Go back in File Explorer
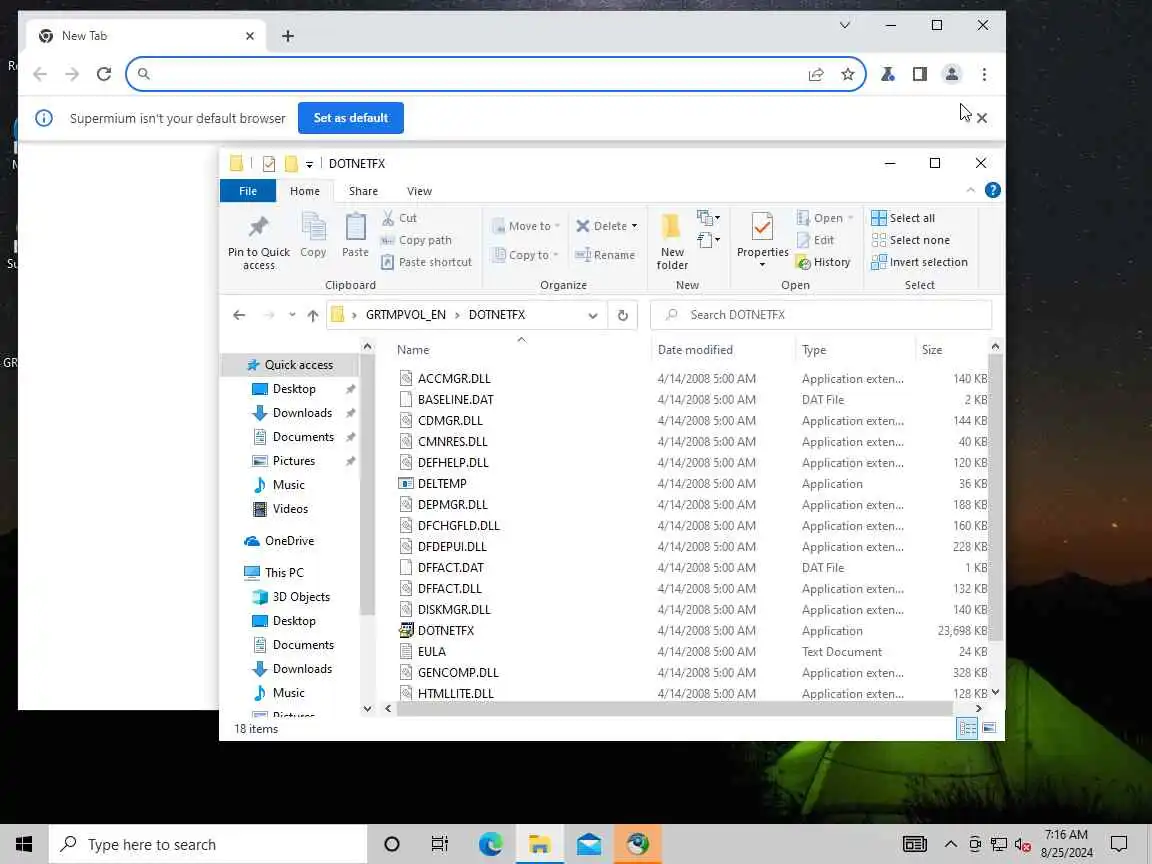Viewport: 1152px width, 864px height. pos(239,315)
